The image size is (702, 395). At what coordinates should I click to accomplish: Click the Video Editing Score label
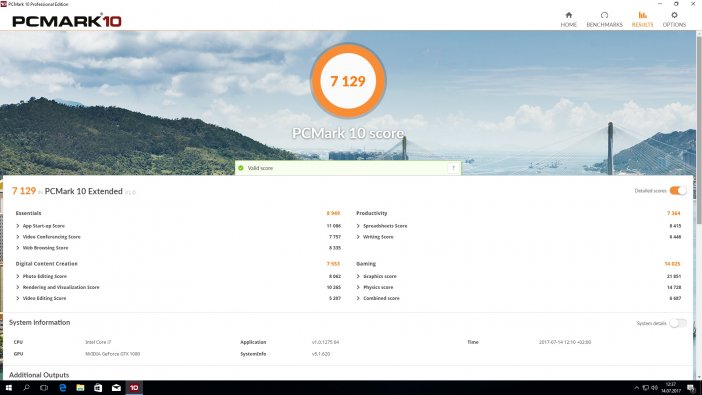[x=44, y=298]
